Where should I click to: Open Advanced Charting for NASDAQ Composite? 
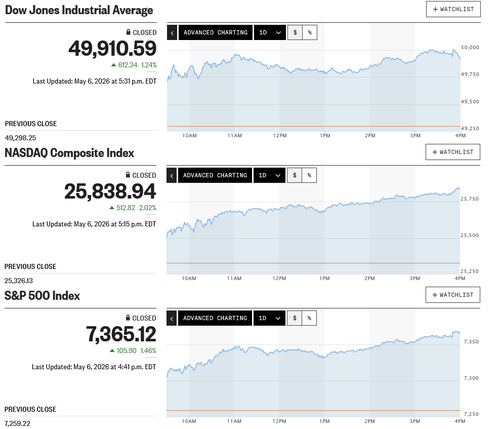pos(215,175)
